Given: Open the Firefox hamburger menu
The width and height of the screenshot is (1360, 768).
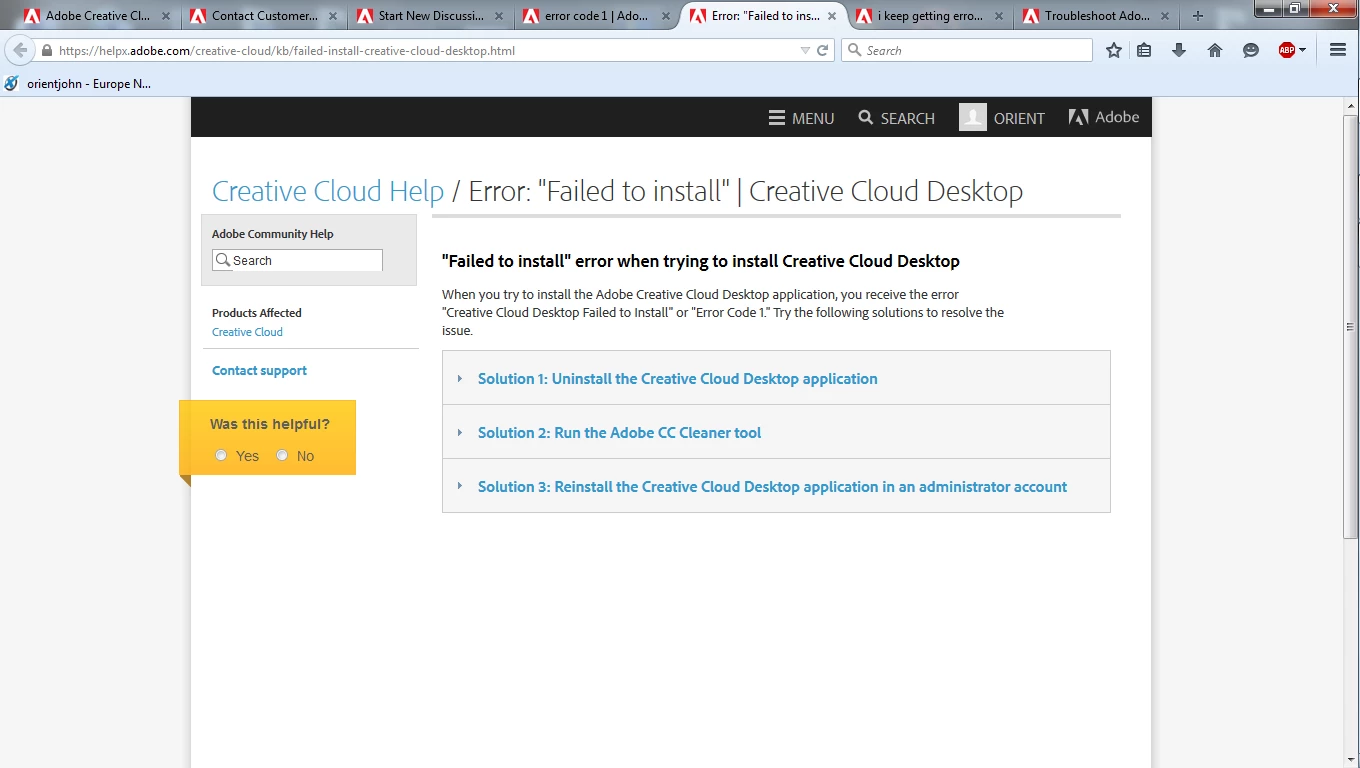Looking at the screenshot, I should pyautogui.click(x=1338, y=50).
